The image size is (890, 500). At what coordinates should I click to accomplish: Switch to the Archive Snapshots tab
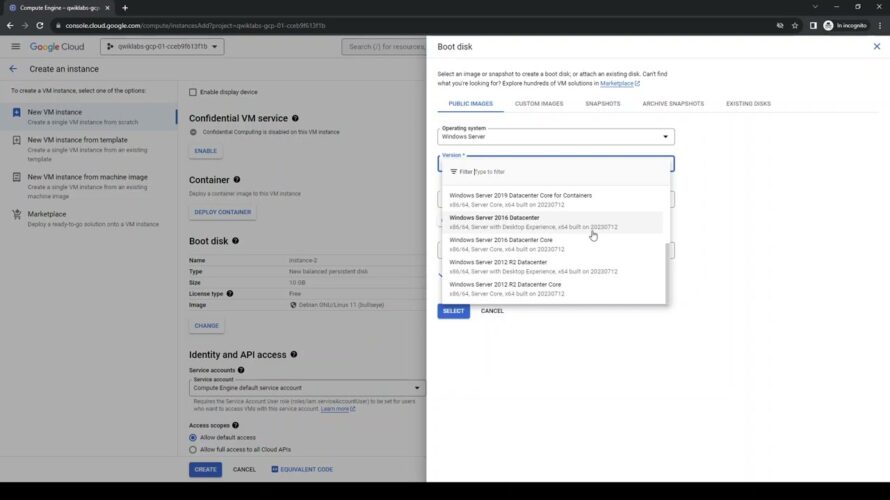click(x=673, y=104)
